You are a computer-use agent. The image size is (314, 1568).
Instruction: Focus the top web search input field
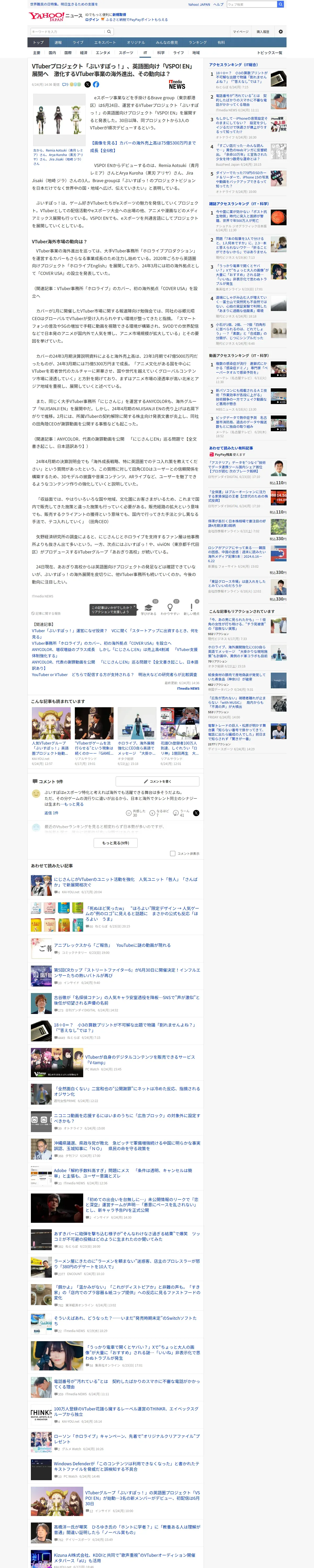pos(252,4)
